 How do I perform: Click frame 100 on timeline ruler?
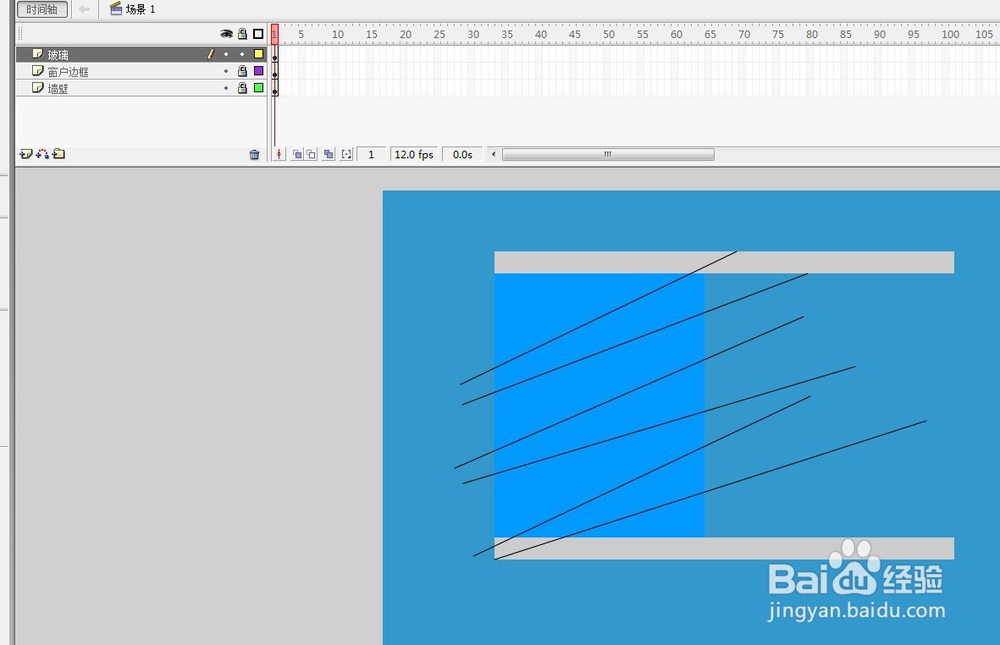pos(950,34)
